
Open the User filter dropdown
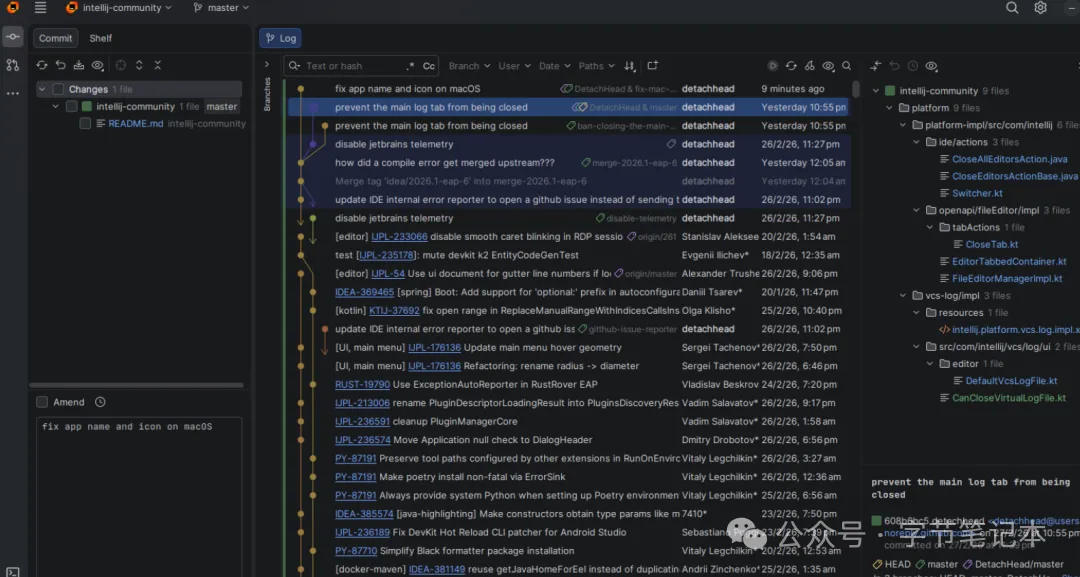(515, 66)
